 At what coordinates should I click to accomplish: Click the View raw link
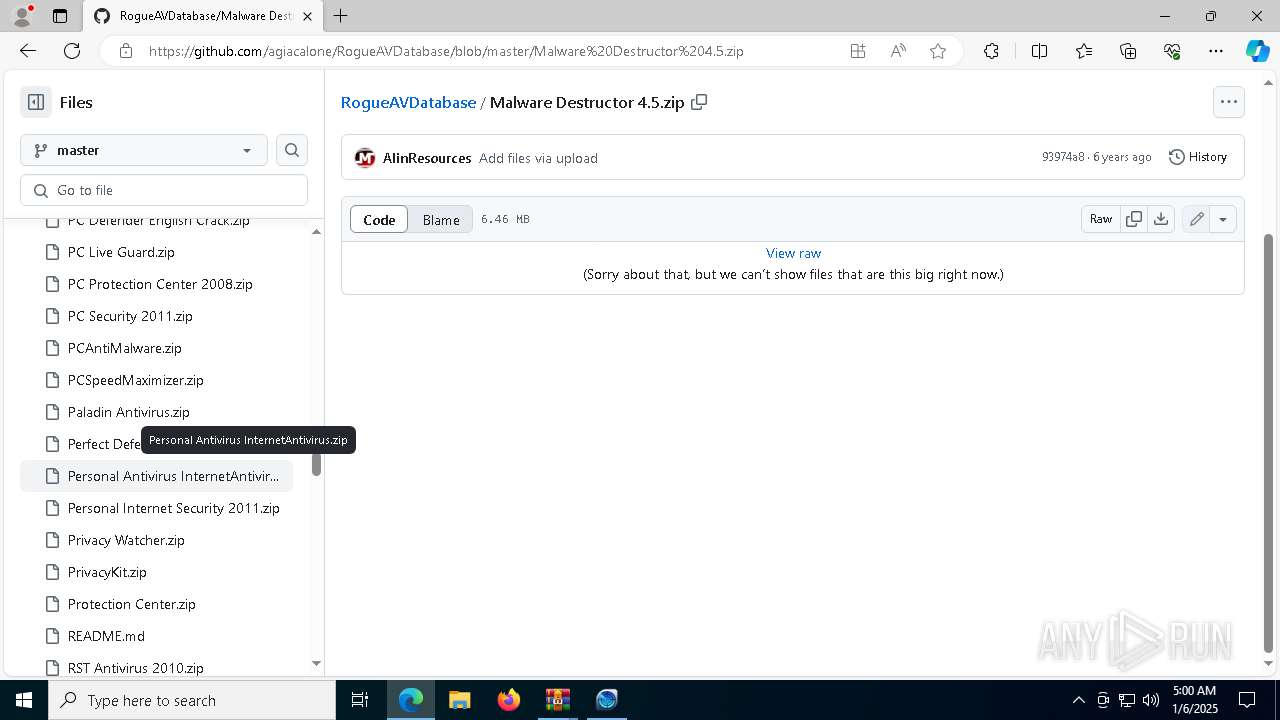point(793,253)
